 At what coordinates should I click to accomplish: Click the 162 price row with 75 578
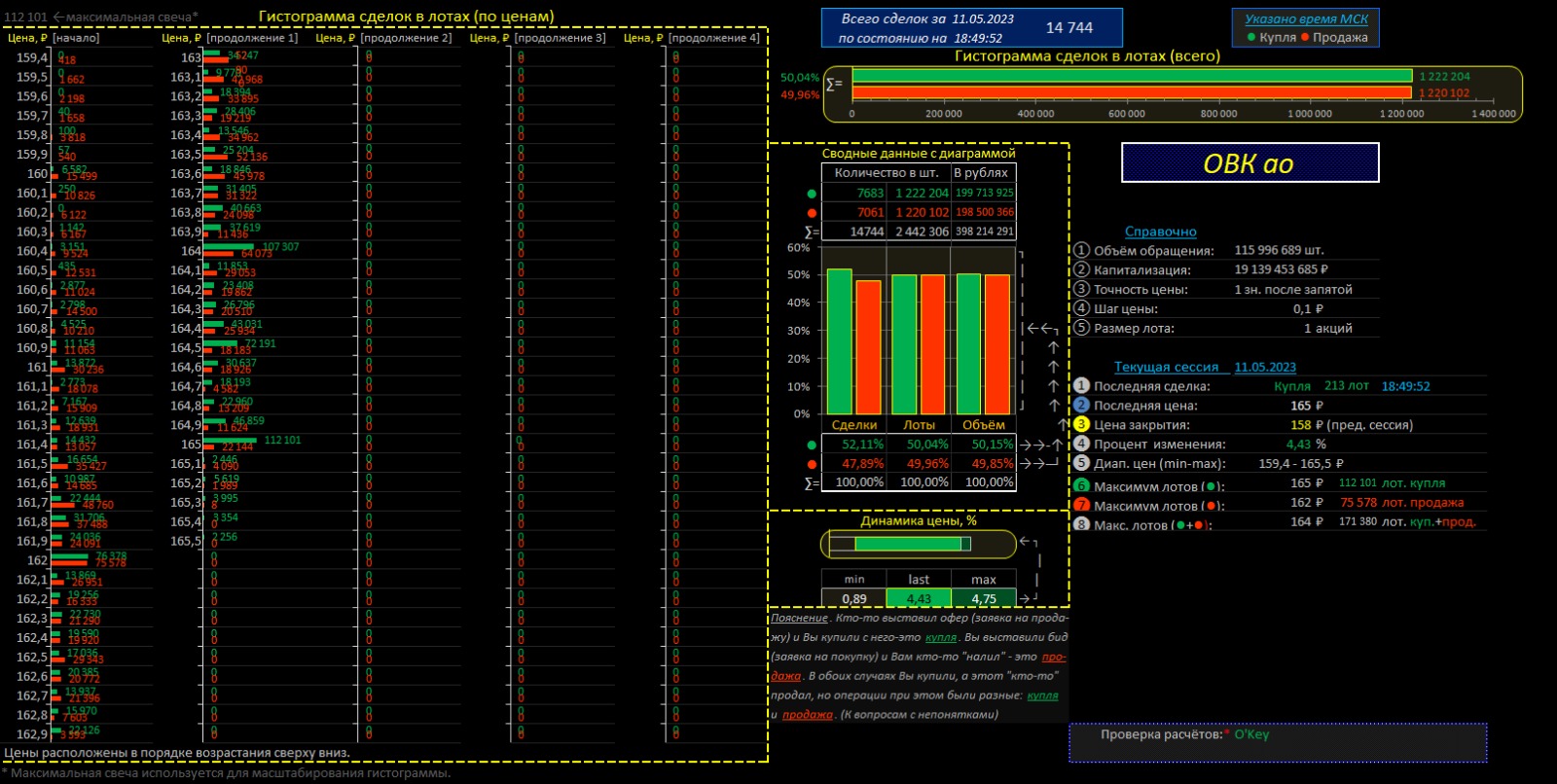[78, 559]
